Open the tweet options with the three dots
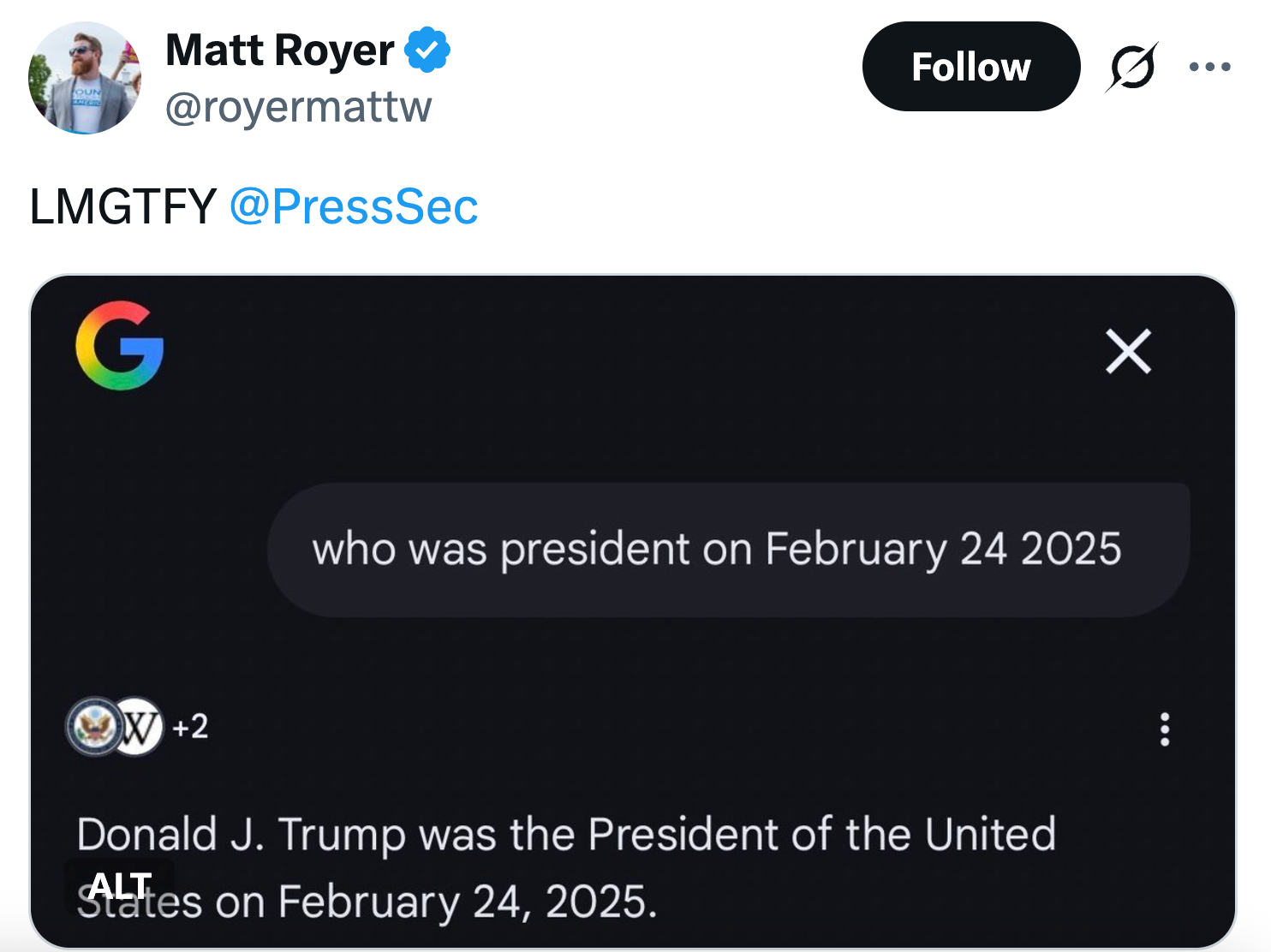Image resolution: width=1271 pixels, height=952 pixels. click(x=1208, y=65)
